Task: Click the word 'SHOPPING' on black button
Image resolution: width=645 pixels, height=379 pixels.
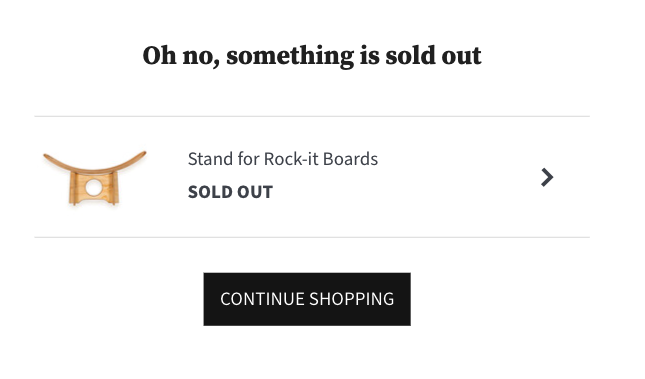Action: click(352, 299)
